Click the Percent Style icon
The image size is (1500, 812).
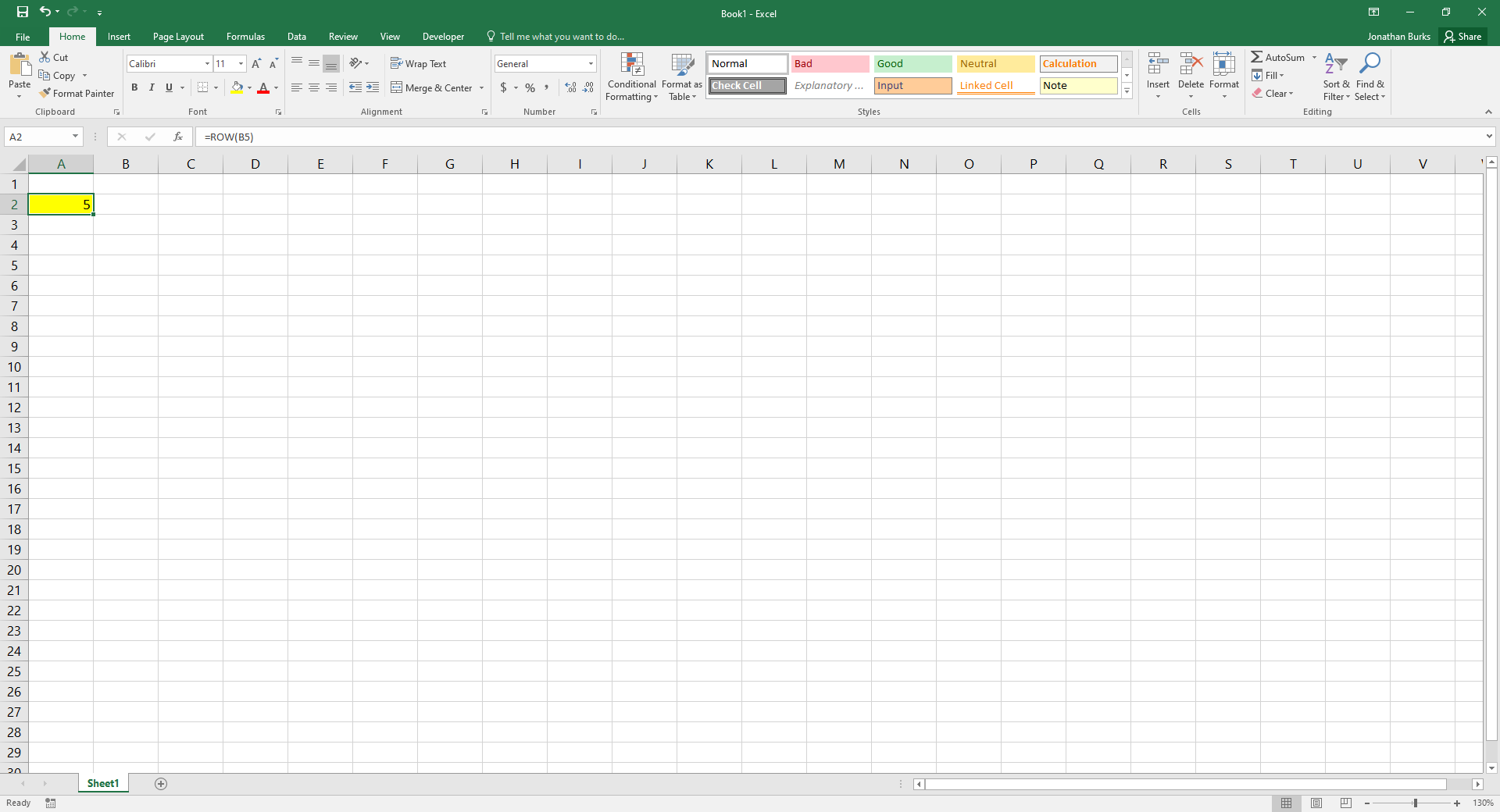(x=530, y=87)
